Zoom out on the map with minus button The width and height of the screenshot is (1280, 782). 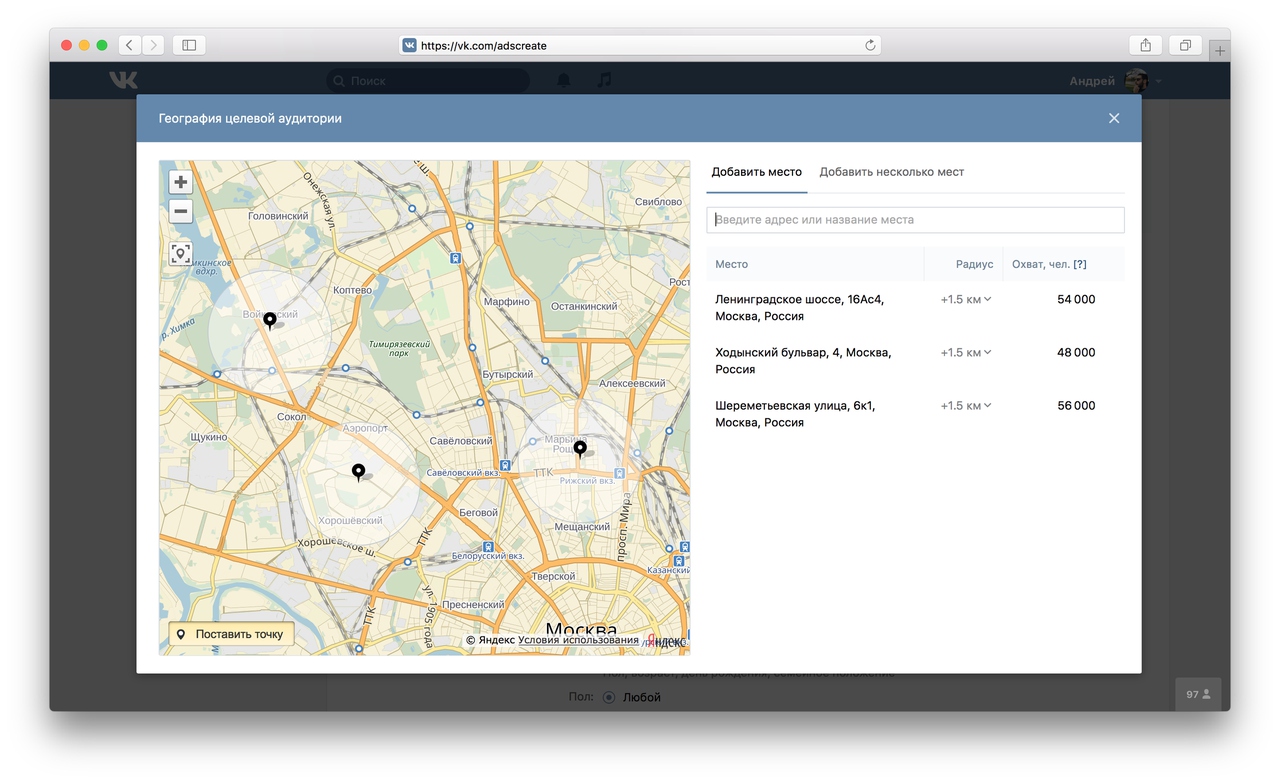180,212
